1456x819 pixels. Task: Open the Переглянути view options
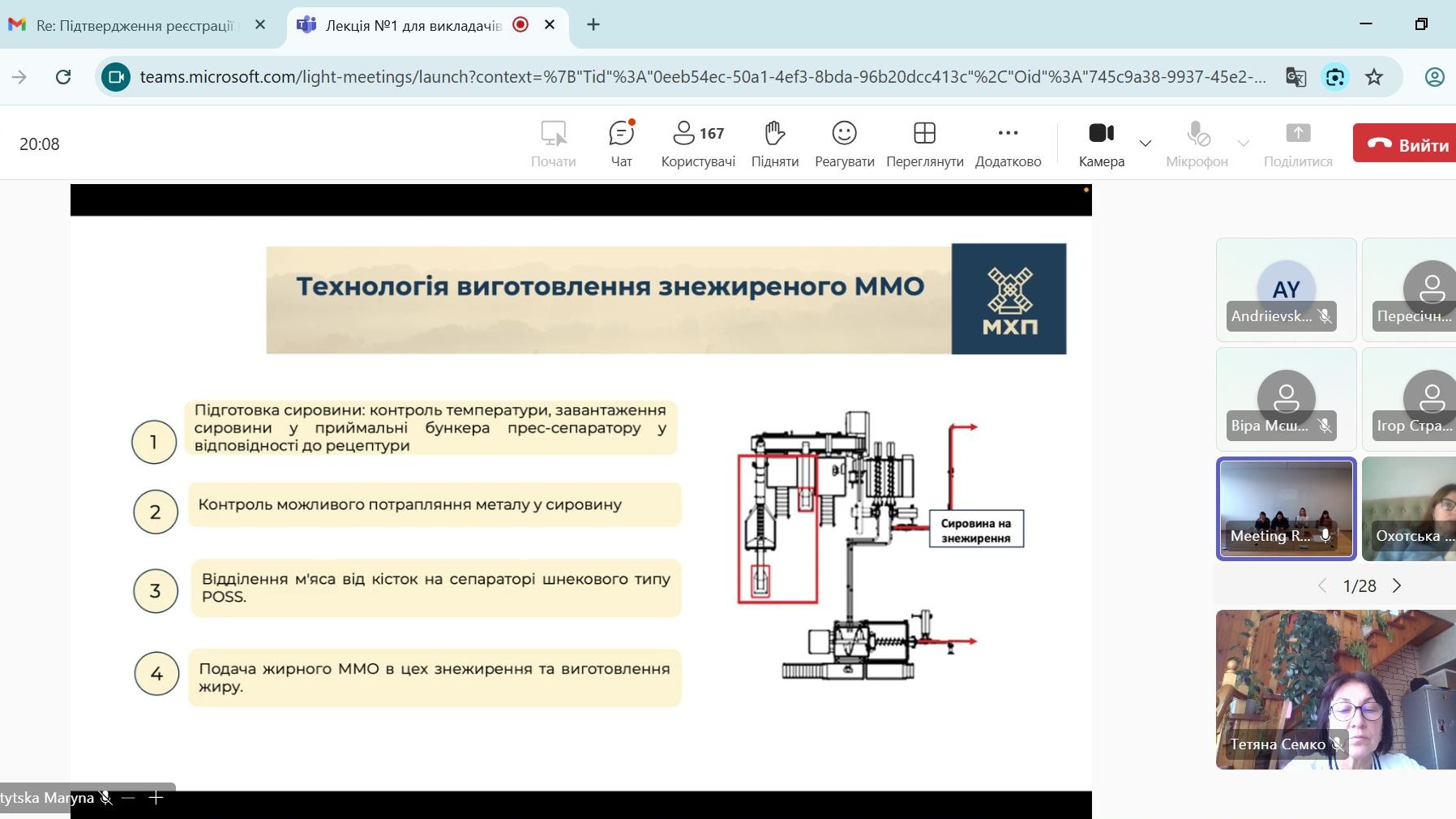coord(924,144)
